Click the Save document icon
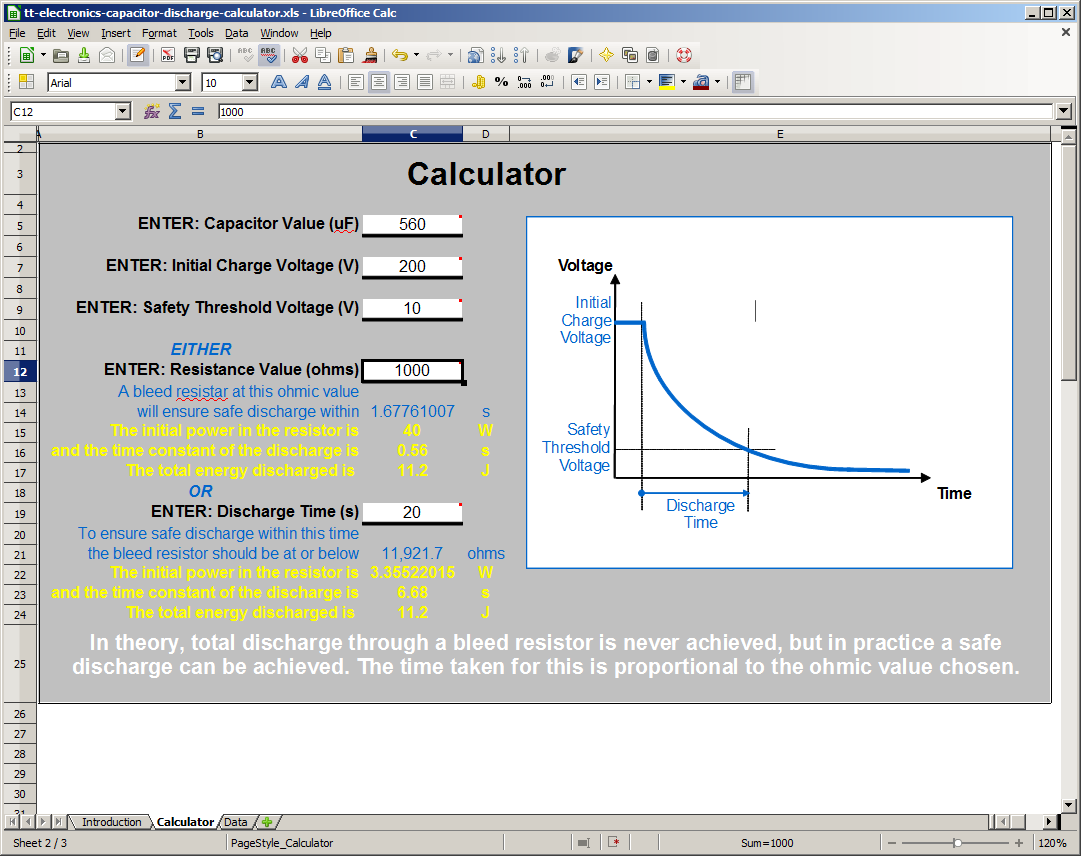 [84, 55]
